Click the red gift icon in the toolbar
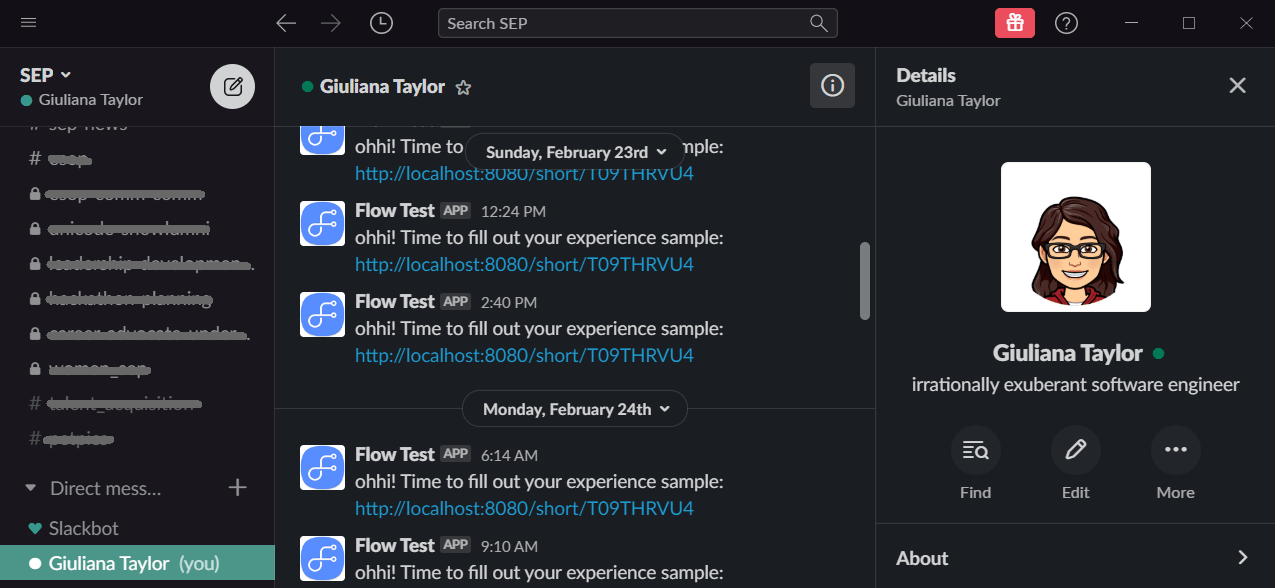 (1014, 22)
